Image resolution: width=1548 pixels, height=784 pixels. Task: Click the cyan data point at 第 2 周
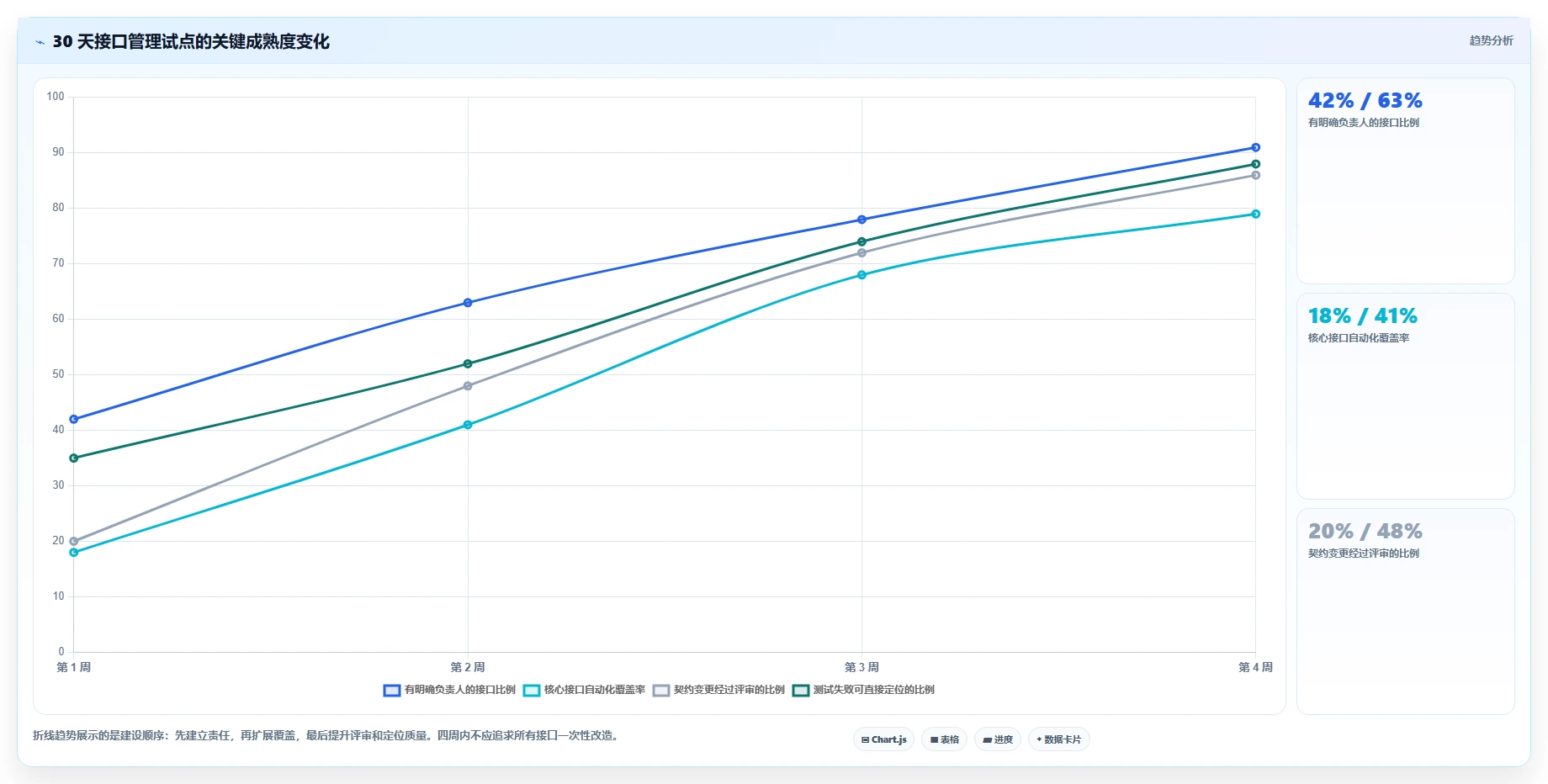coord(468,425)
